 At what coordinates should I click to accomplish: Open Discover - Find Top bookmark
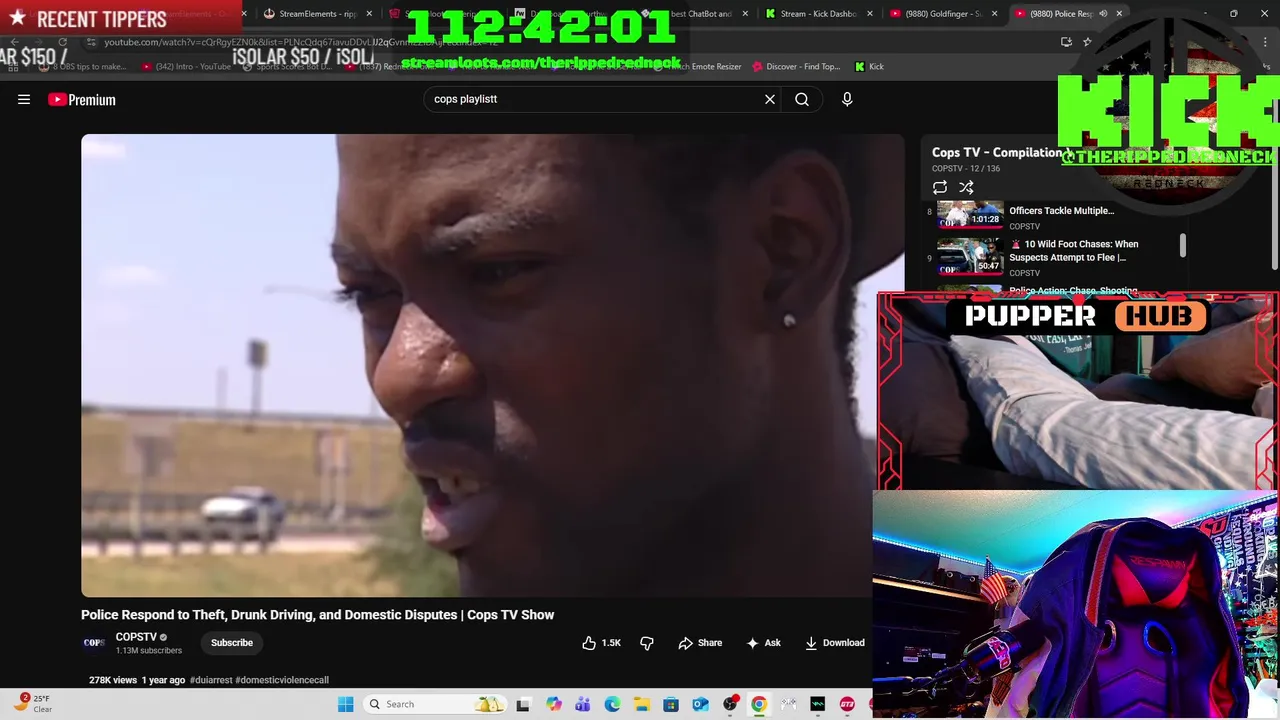pyautogui.click(x=796, y=66)
